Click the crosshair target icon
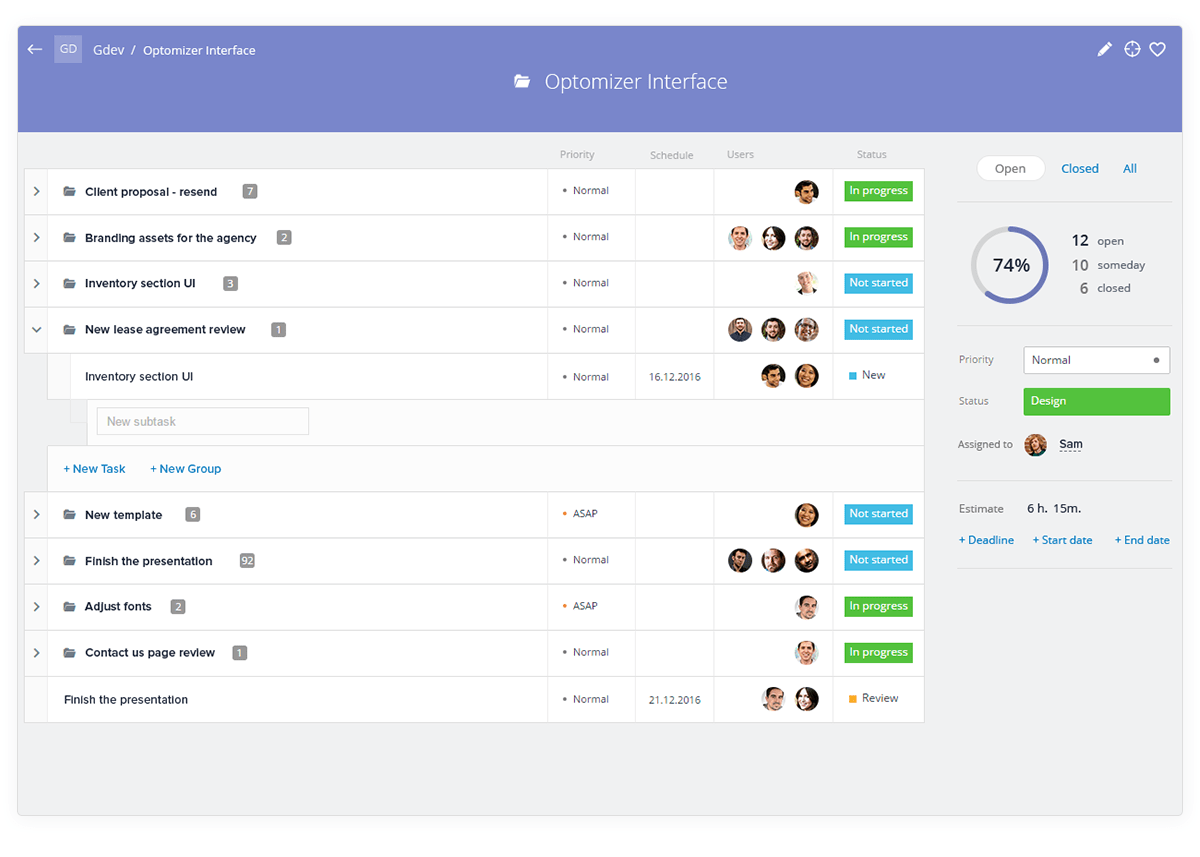This screenshot has height=857, width=1200. pos(1132,49)
